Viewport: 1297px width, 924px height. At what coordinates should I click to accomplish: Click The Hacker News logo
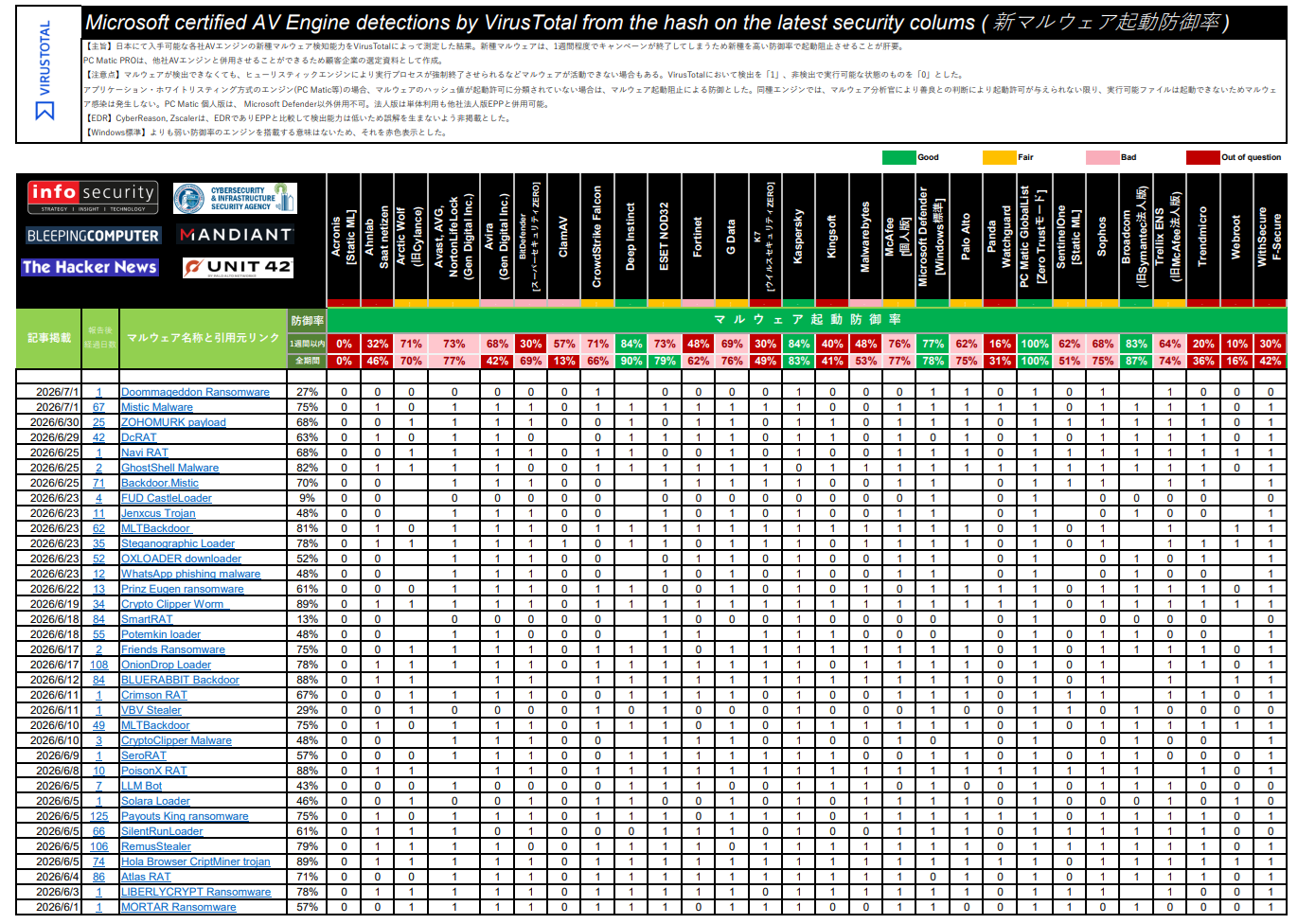click(x=90, y=267)
